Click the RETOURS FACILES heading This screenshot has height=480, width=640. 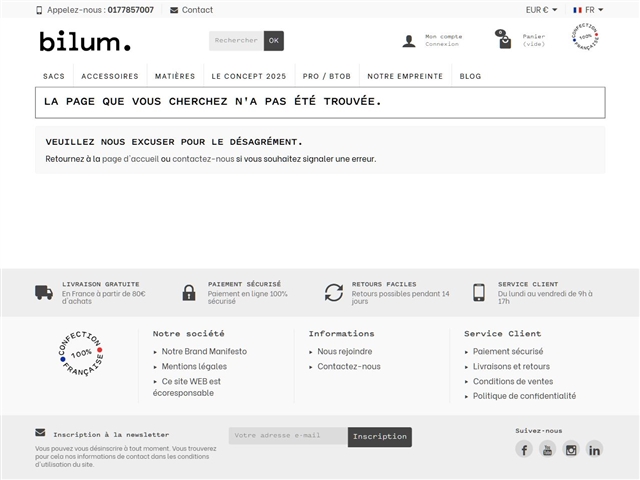coord(384,284)
